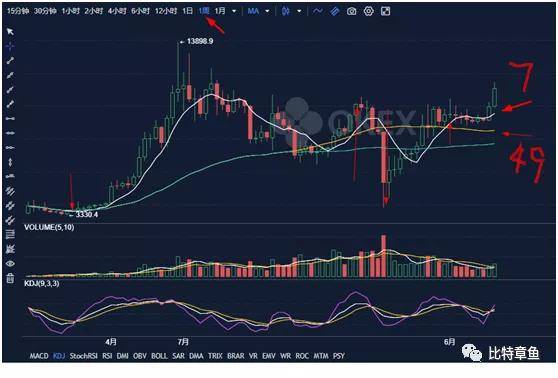Viewport: 558px width, 378px height.
Task: Open the PSY indicator
Action: (x=339, y=356)
